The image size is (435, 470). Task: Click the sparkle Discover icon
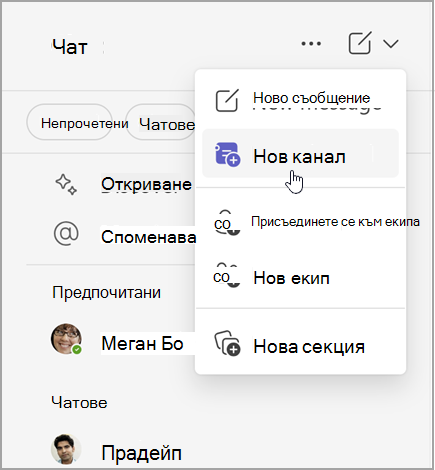point(66,184)
